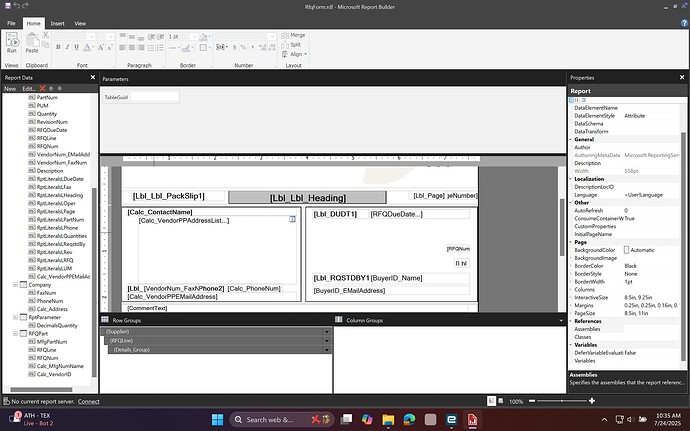The width and height of the screenshot is (690, 431).
Task: Click the zoom out minus icon
Action: [x=532, y=401]
